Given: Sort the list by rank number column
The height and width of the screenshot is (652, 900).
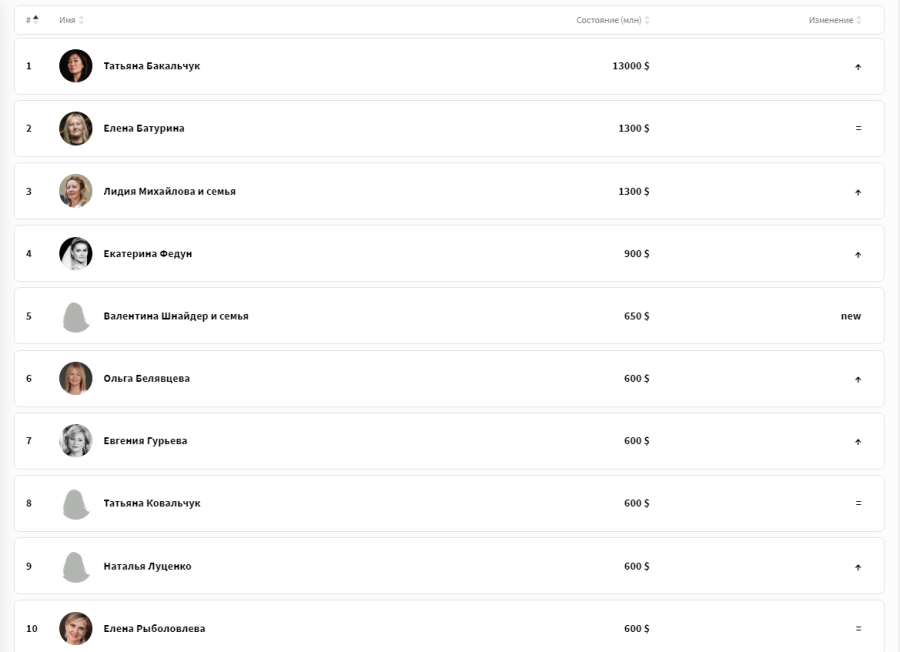Looking at the screenshot, I should pos(32,20).
